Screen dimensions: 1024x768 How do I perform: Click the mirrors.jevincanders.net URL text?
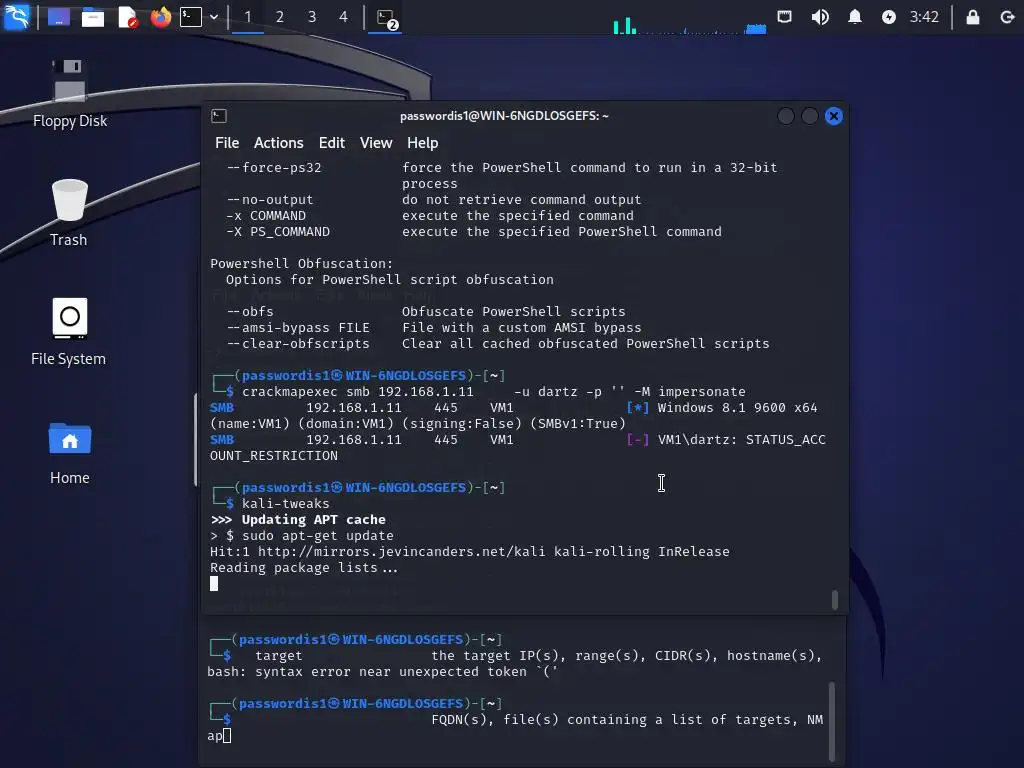point(402,552)
